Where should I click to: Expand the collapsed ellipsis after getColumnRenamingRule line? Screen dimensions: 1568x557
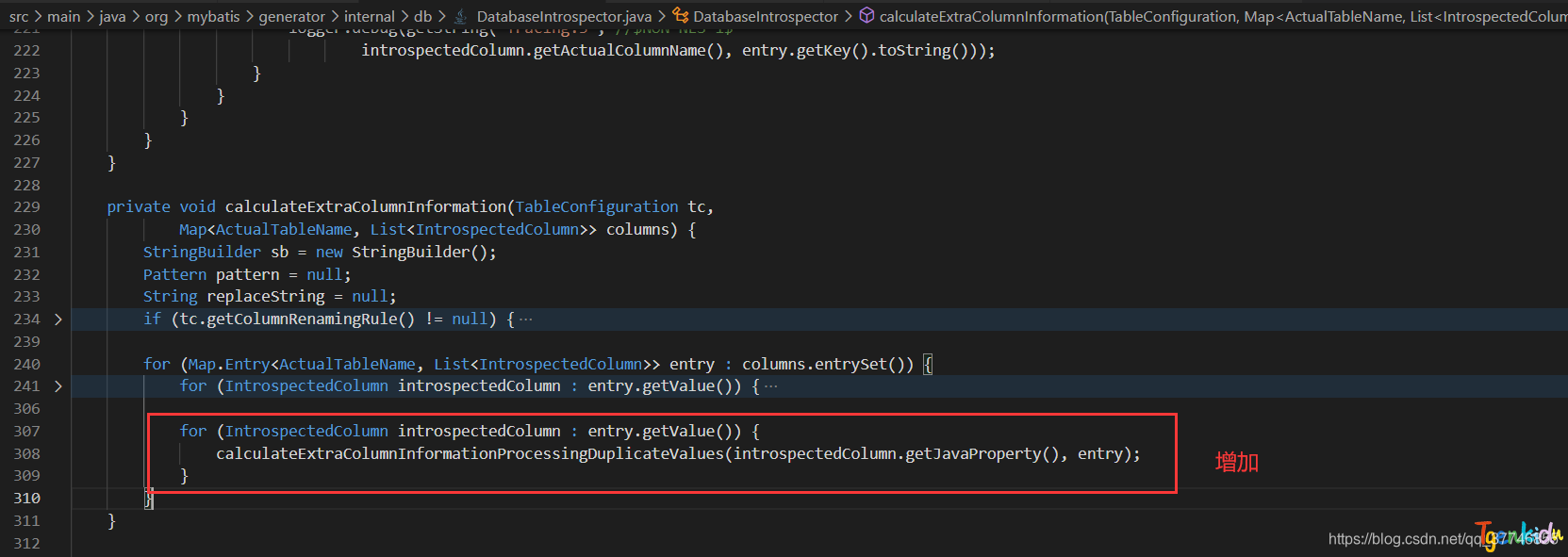coord(526,319)
